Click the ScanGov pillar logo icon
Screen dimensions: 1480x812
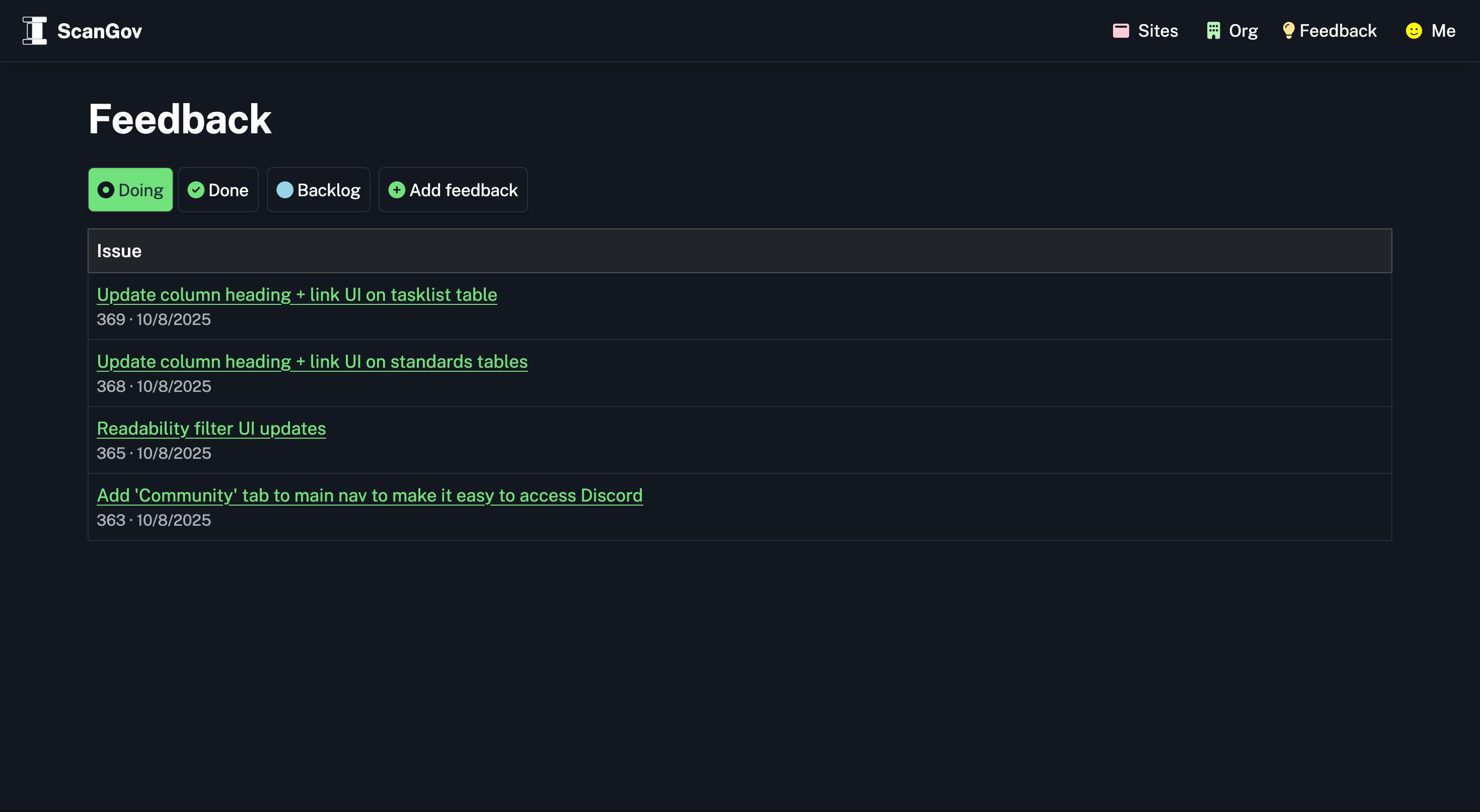34,30
